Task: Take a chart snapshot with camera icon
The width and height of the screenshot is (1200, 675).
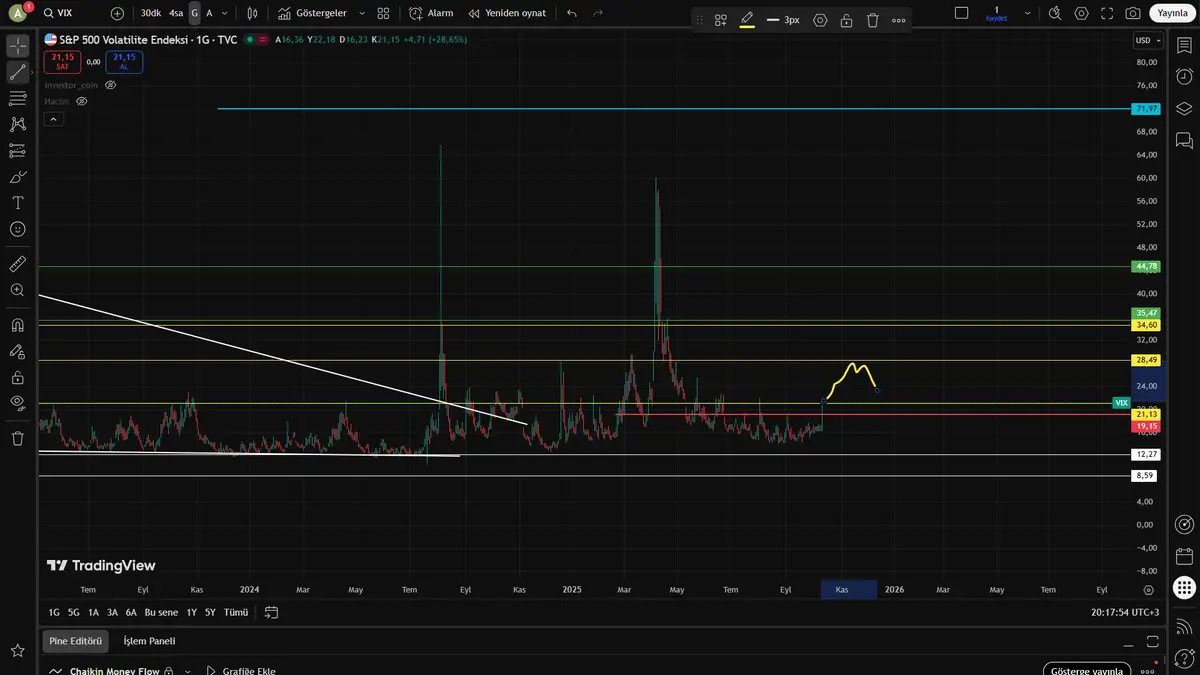Action: pos(1132,13)
